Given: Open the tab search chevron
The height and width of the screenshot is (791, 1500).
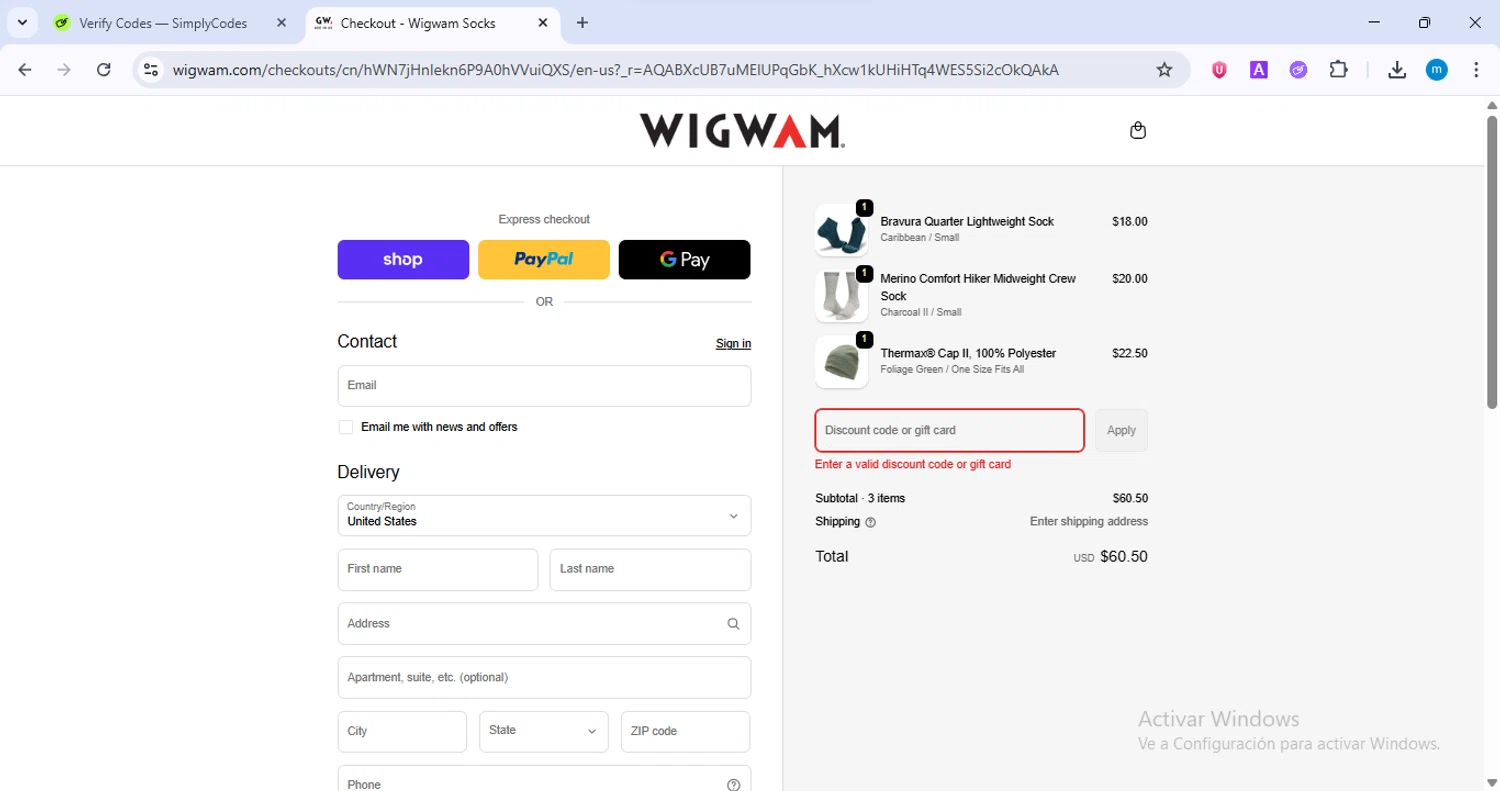Looking at the screenshot, I should click(22, 23).
